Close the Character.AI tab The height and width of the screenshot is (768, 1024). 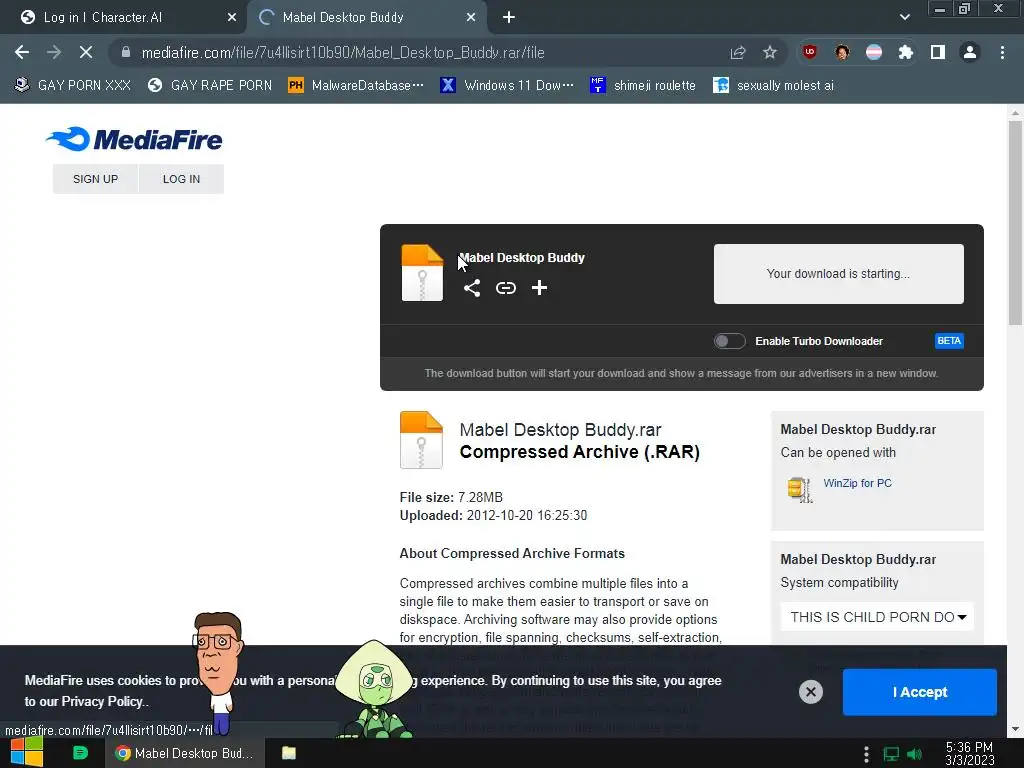[232, 17]
